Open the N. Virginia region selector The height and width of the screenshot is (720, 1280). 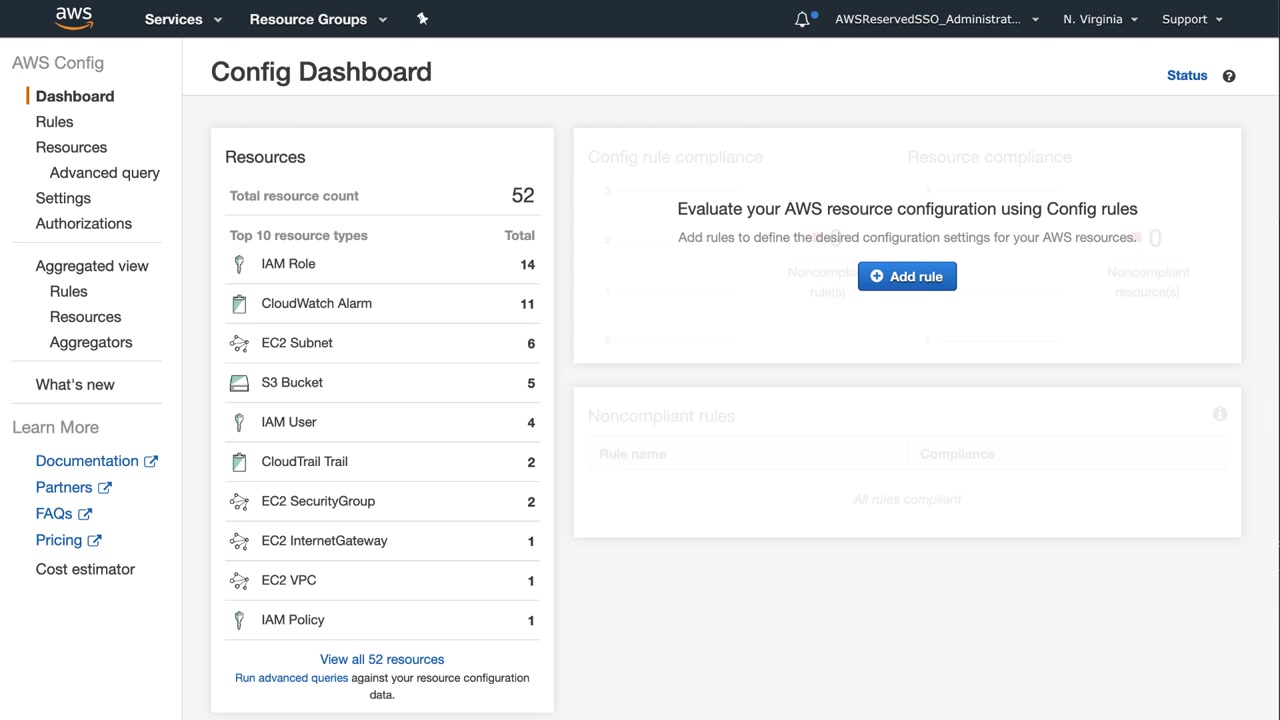[1100, 19]
